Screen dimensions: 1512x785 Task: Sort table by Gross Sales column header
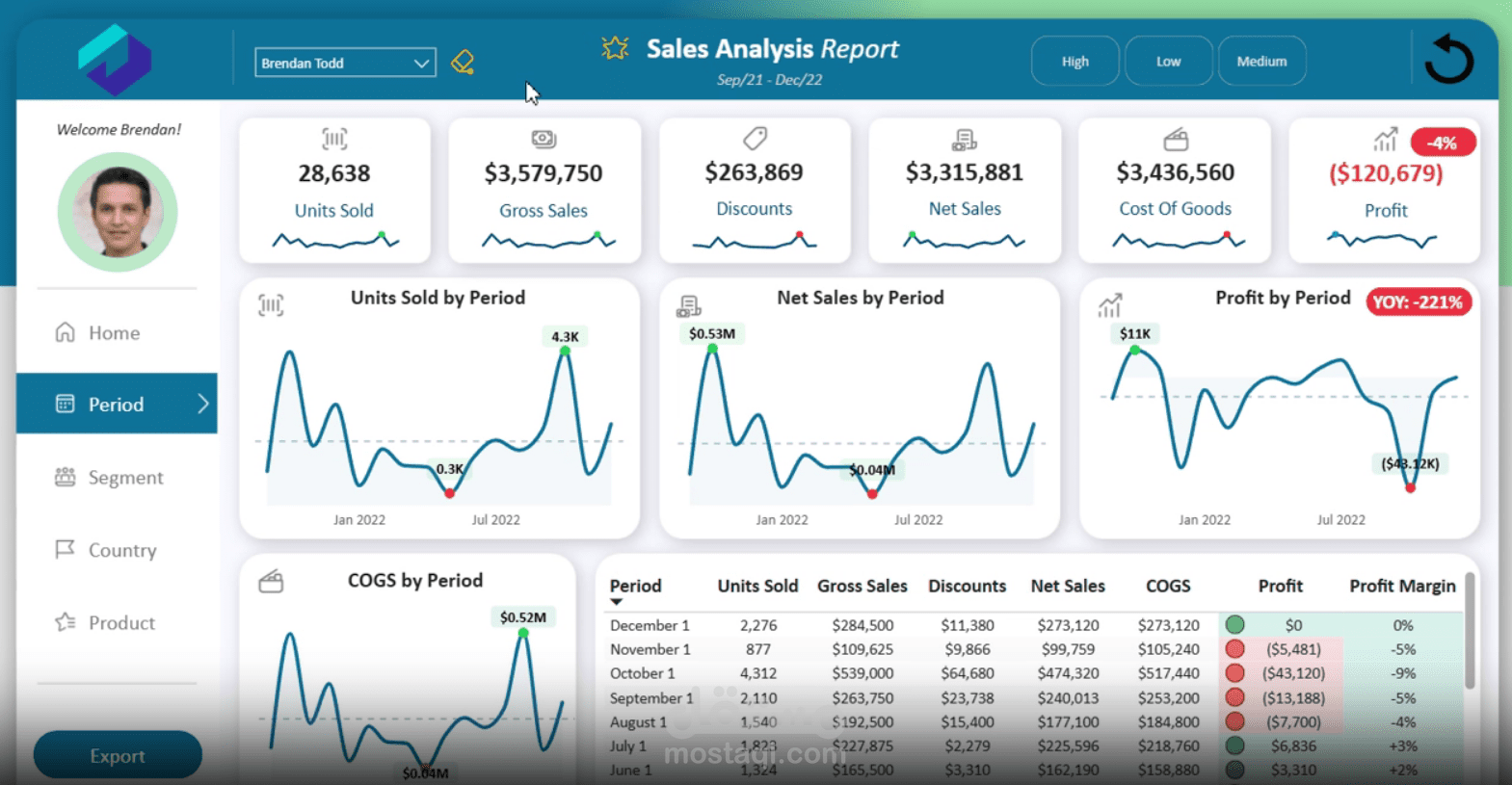pyautogui.click(x=862, y=586)
